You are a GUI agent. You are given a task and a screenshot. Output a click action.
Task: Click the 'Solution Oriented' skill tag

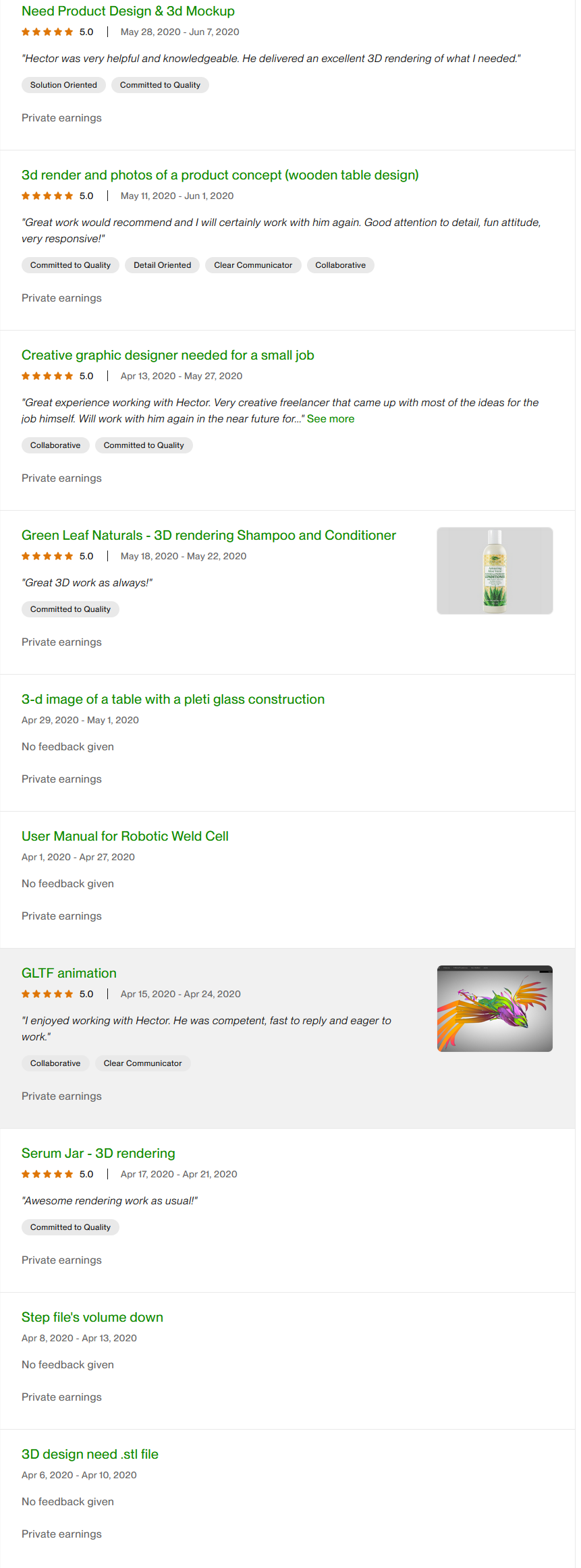(x=63, y=85)
